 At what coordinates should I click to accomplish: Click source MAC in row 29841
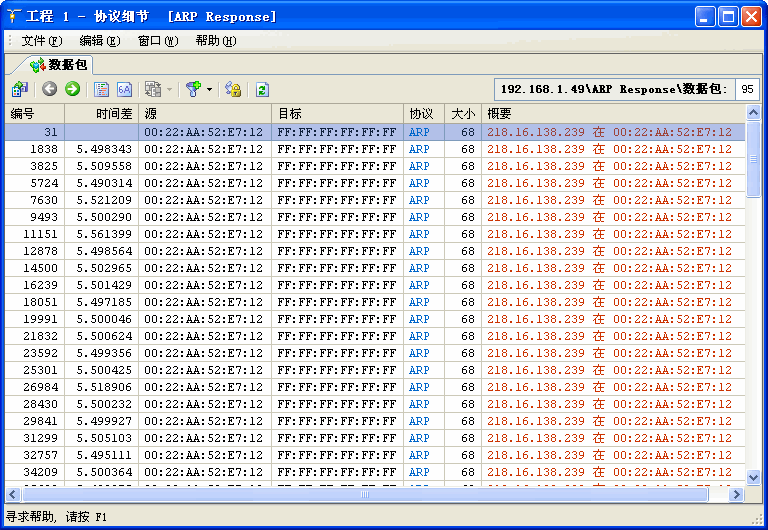[203, 421]
